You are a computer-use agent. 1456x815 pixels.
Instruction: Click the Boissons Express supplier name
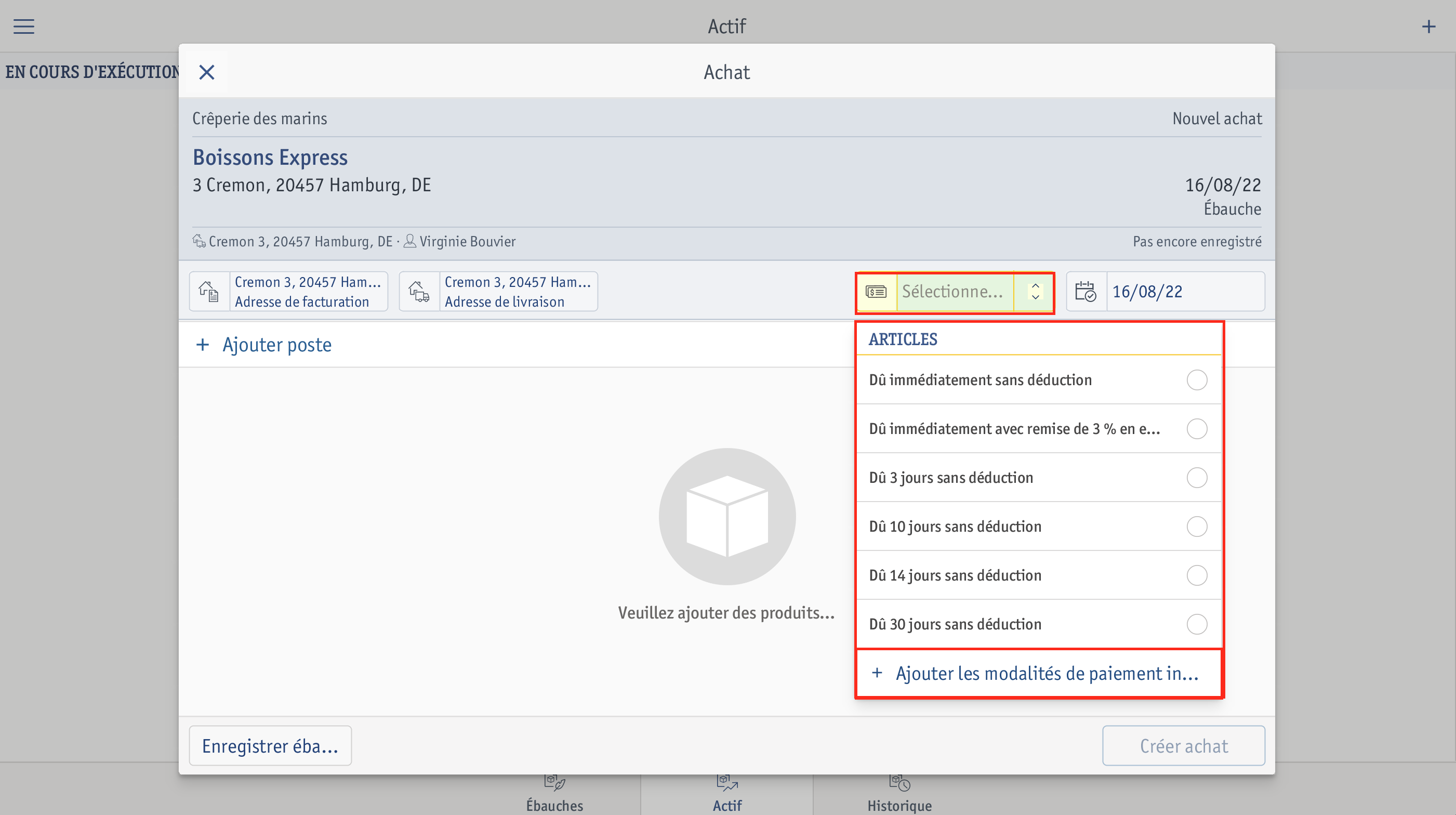coord(270,157)
